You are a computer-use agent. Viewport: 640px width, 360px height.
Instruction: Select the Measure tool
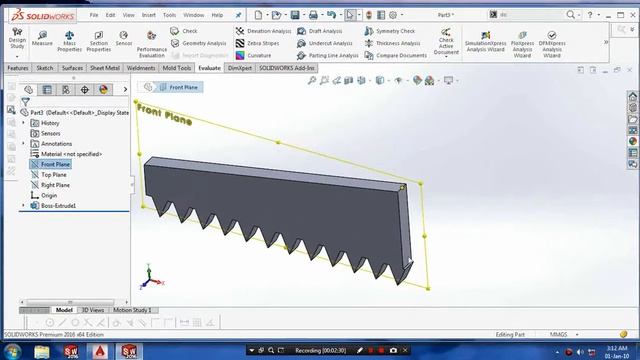click(42, 38)
